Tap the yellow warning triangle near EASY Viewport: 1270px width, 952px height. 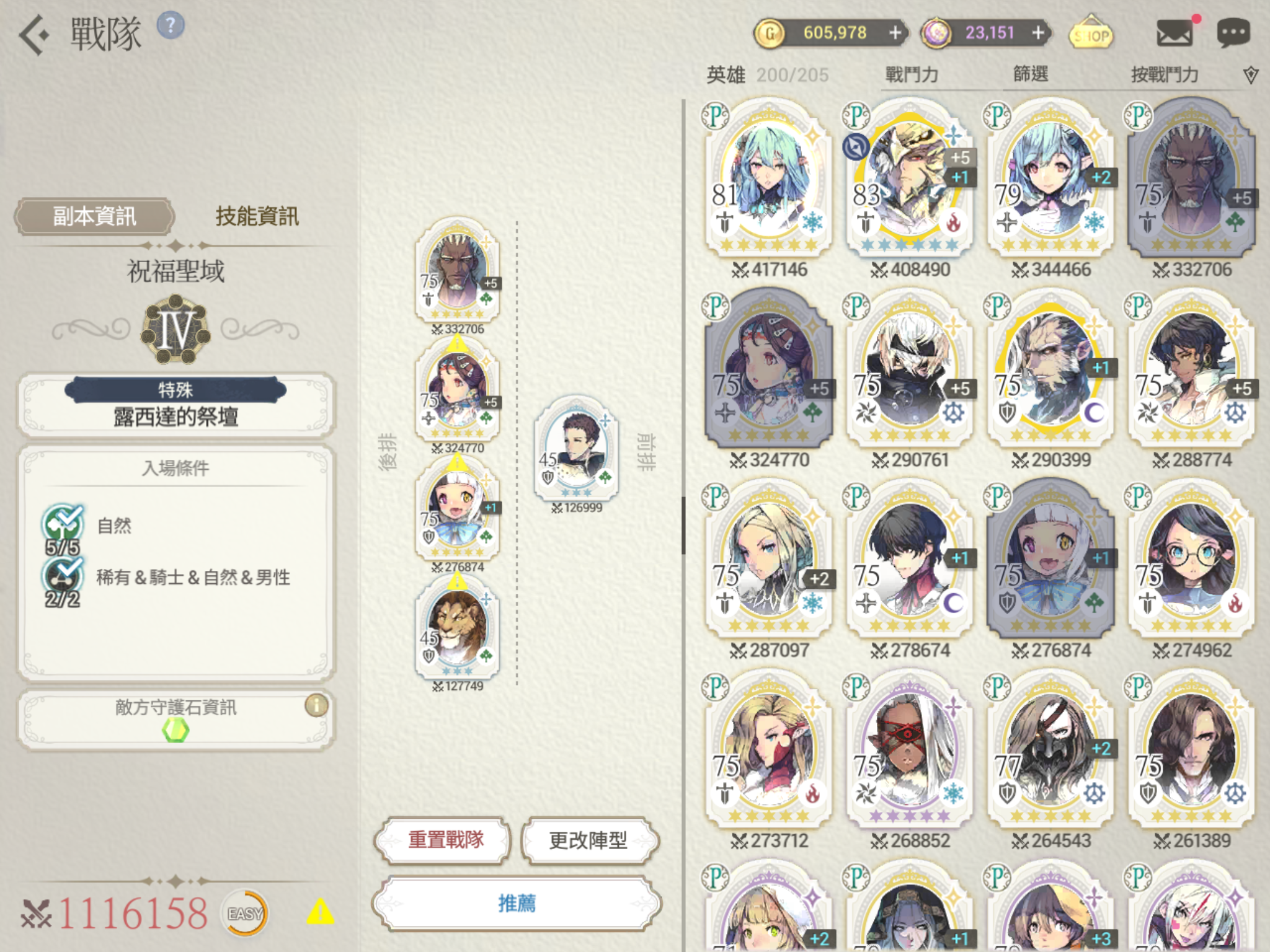point(320,912)
